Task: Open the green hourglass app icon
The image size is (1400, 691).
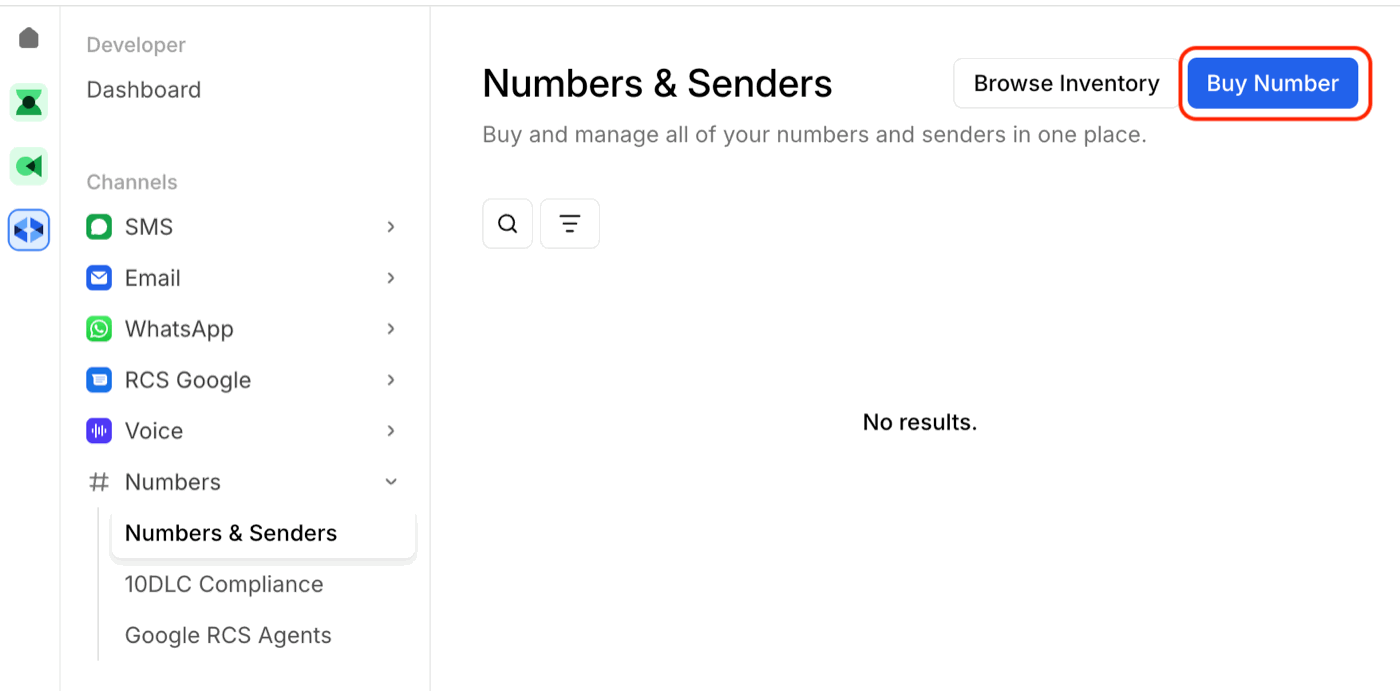Action: 29,102
